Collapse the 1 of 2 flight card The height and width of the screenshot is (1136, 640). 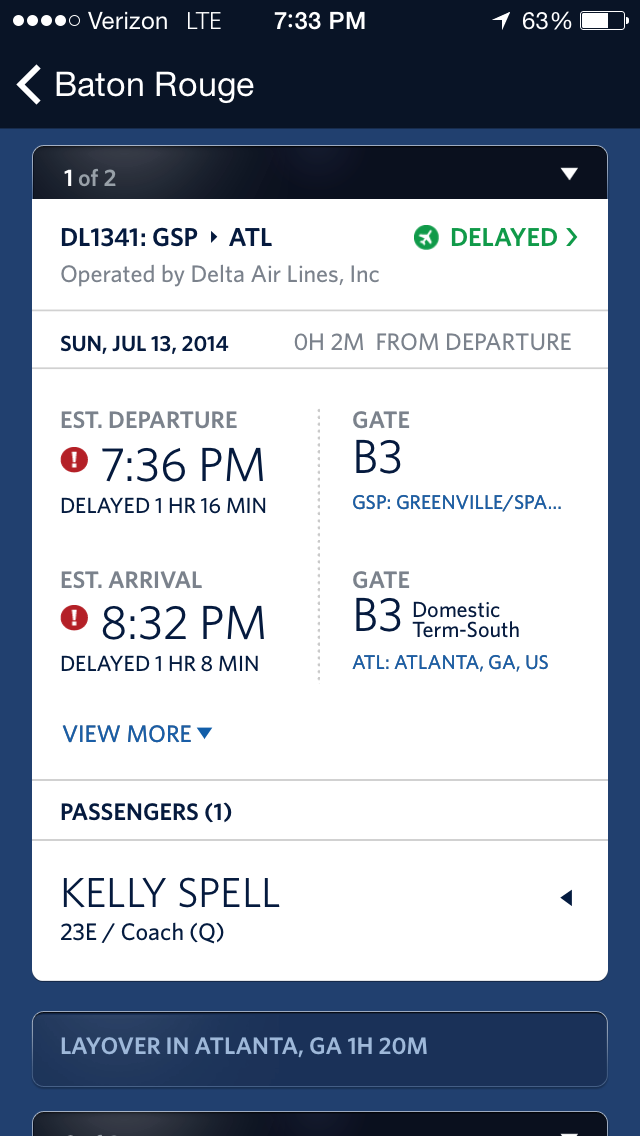click(x=569, y=175)
